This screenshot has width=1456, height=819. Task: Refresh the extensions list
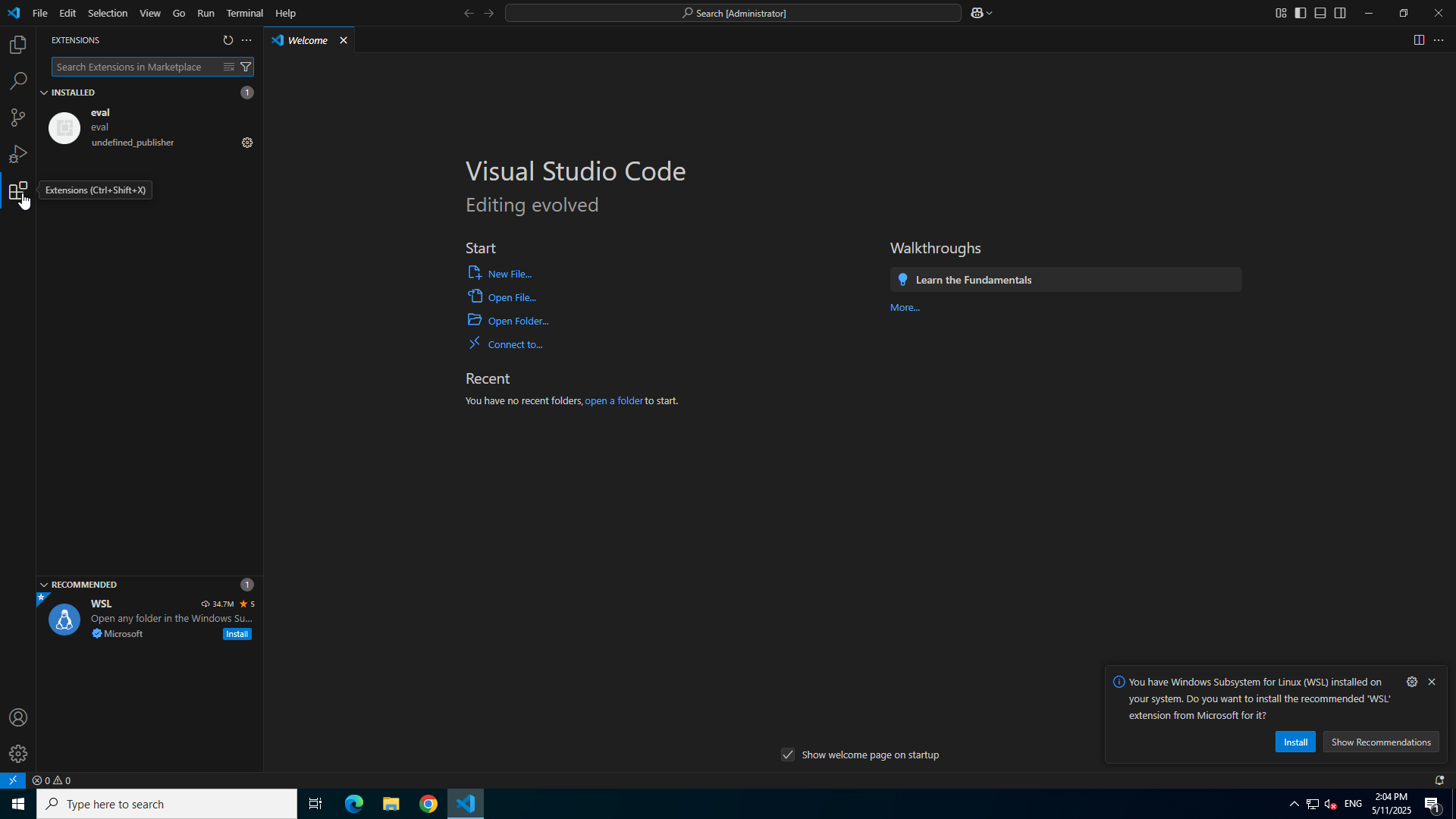pyautogui.click(x=227, y=40)
